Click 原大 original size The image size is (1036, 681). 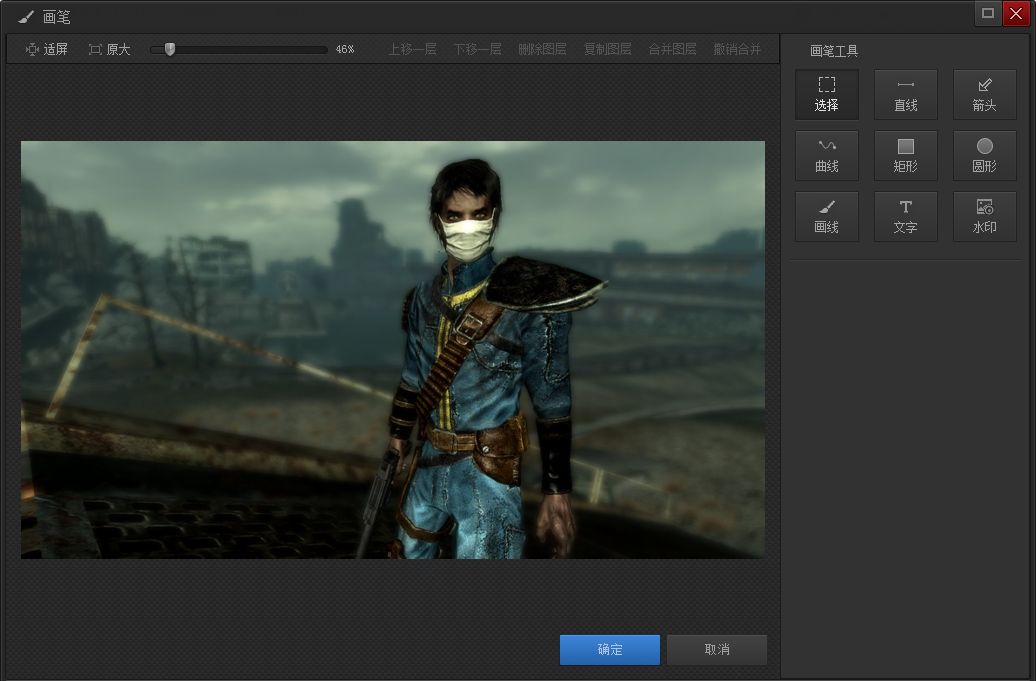(x=110, y=50)
